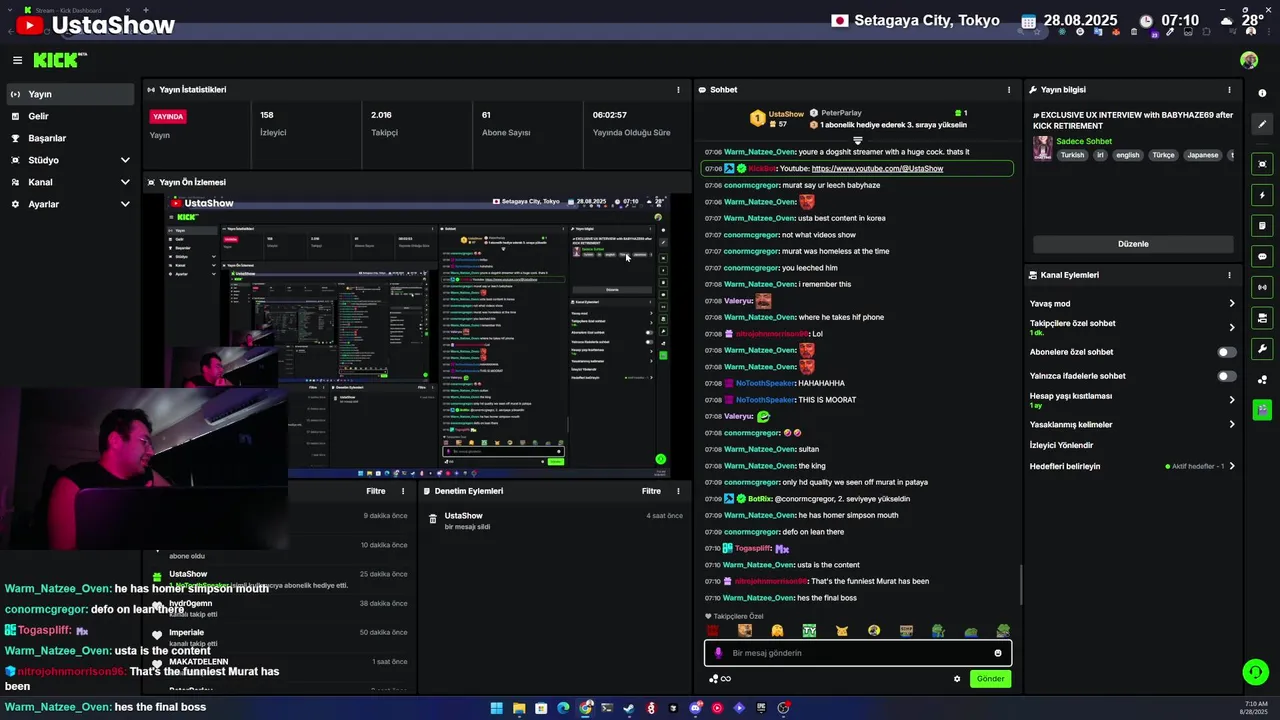
Task: Open Takipçilere özel sohbet chevron
Action: [x=1231, y=327]
